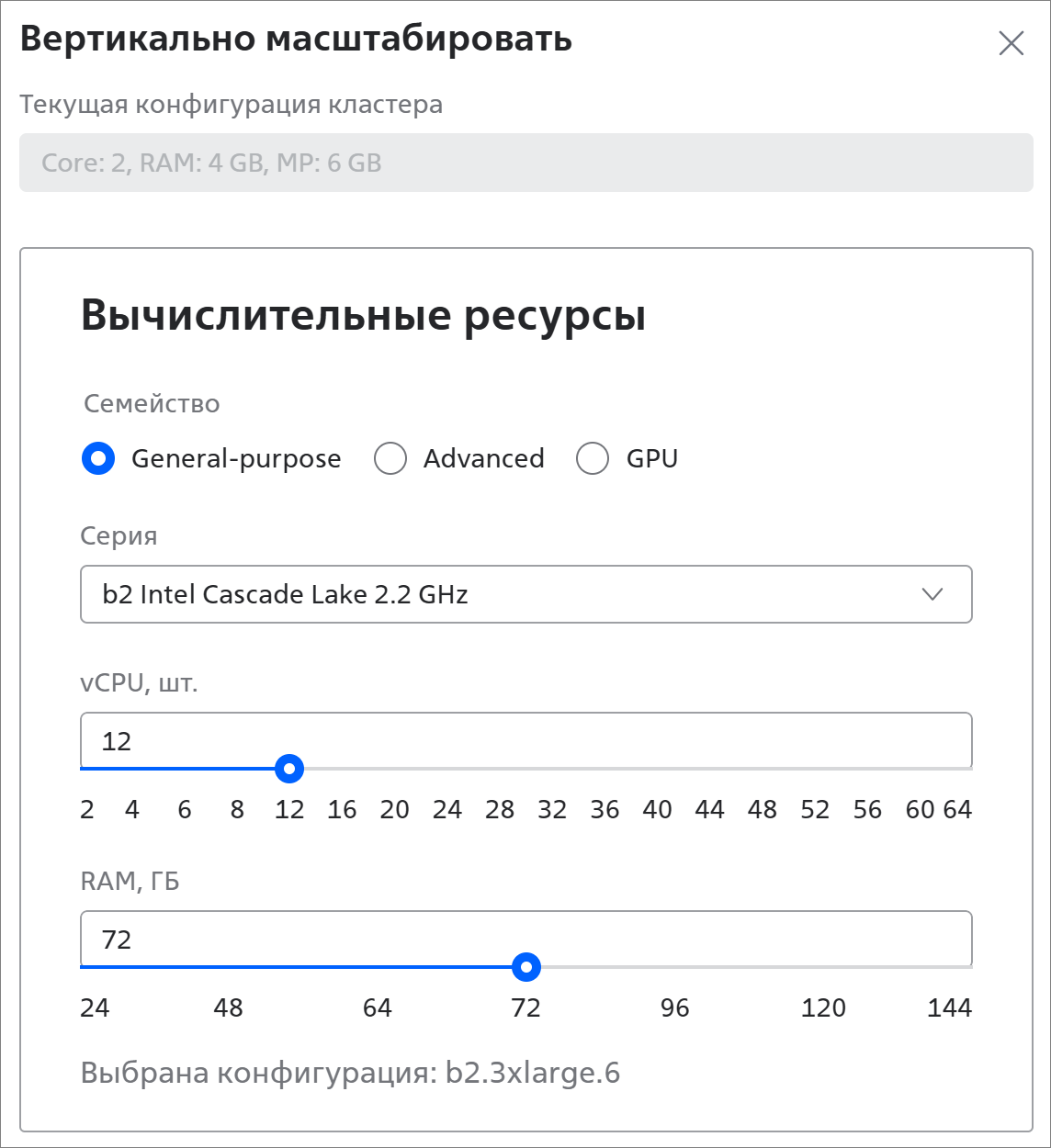Set RAM slider to 96 mark
1051x1148 pixels.
coord(674,967)
